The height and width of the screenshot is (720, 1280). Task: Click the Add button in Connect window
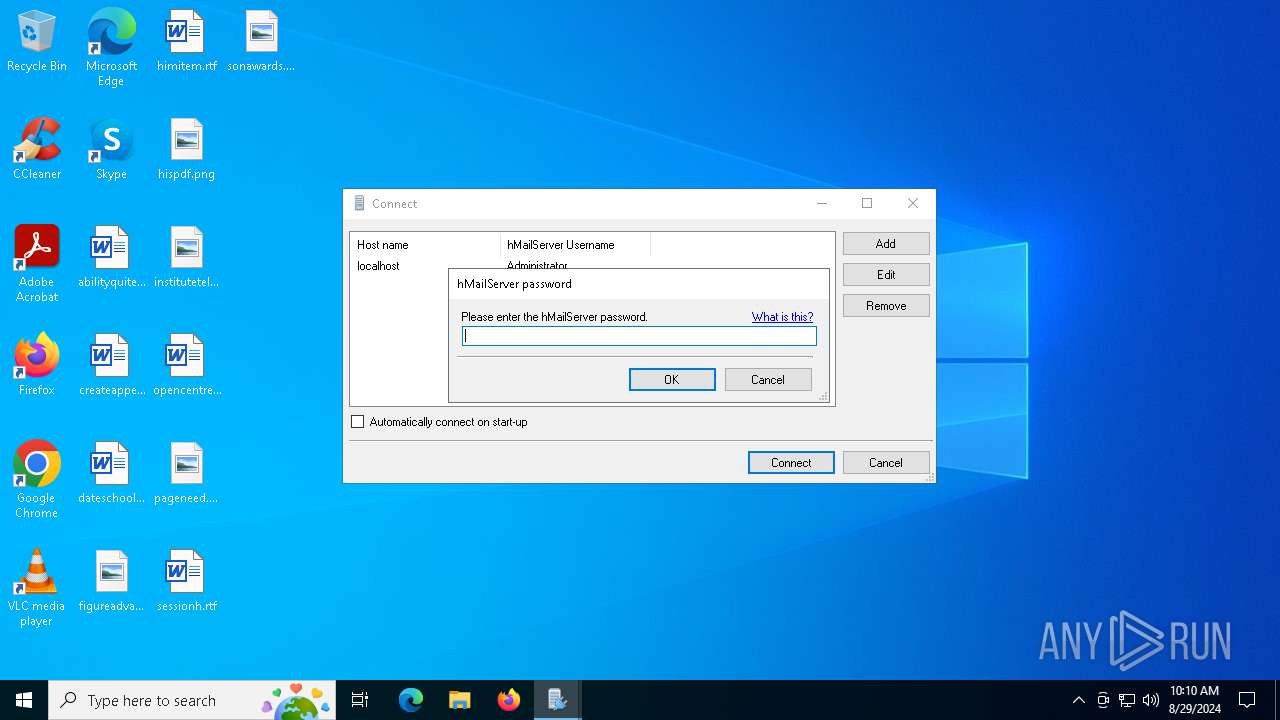click(x=886, y=244)
